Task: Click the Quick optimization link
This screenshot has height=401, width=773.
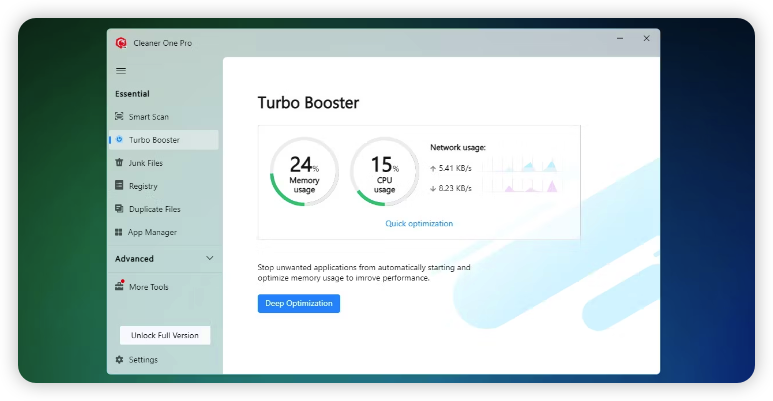Action: click(419, 223)
